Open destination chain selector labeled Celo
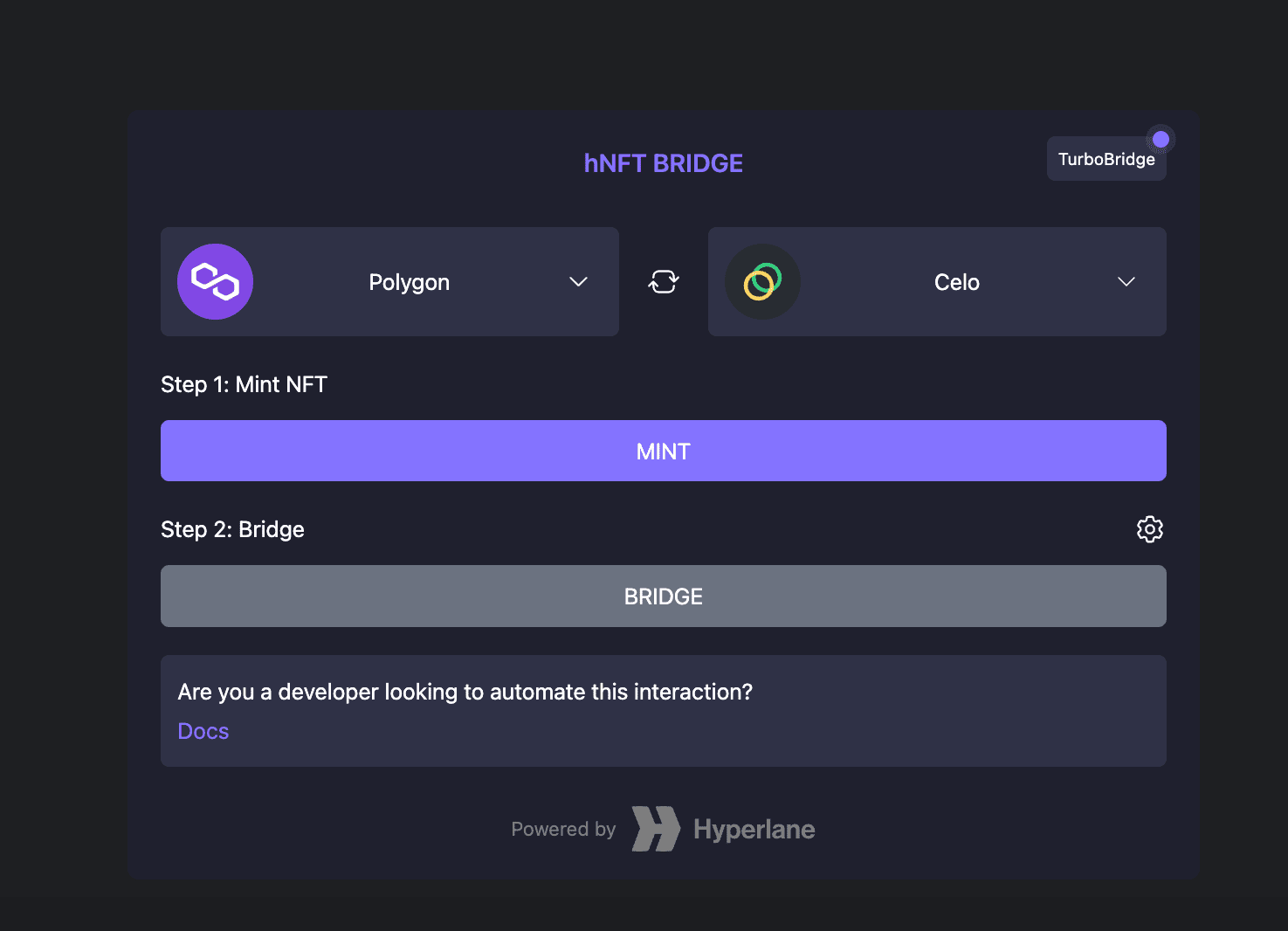Viewport: 1288px width, 931px height. [x=956, y=282]
